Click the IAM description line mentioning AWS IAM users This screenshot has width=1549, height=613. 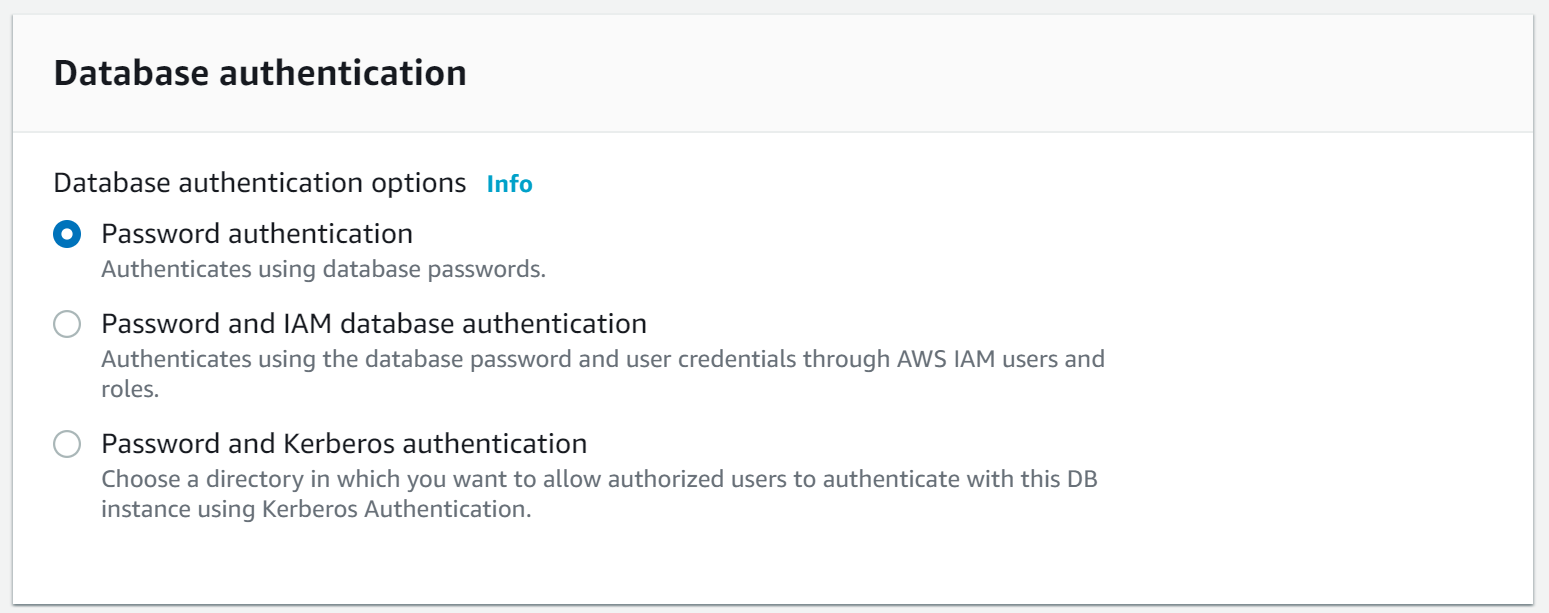[603, 359]
